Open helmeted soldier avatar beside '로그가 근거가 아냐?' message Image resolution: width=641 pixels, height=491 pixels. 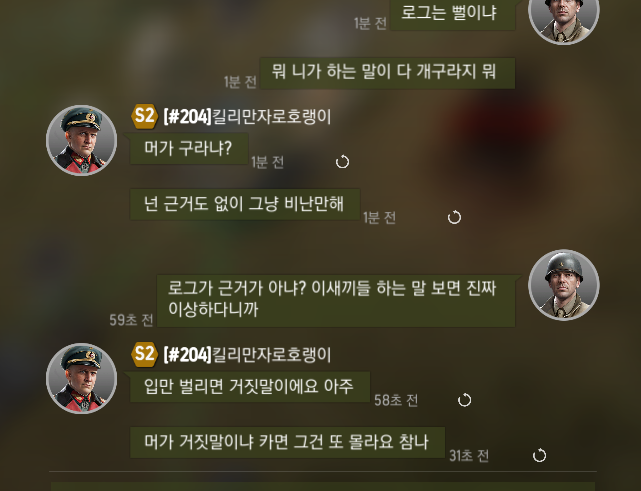(564, 285)
